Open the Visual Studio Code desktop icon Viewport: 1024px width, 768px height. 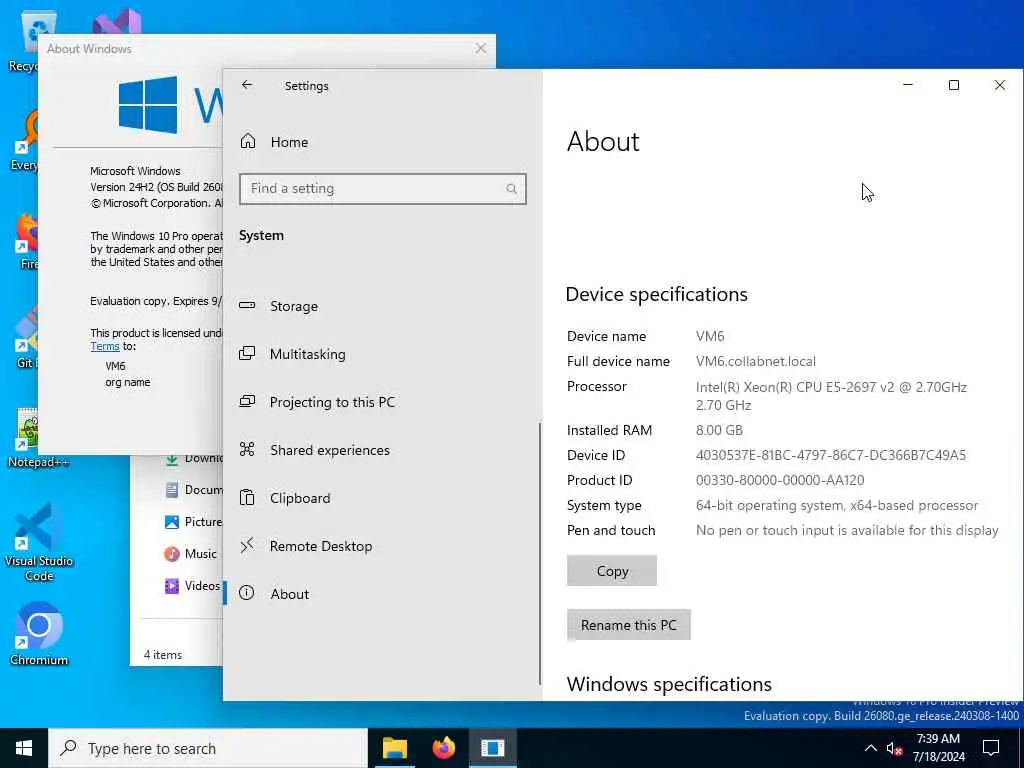tap(39, 544)
